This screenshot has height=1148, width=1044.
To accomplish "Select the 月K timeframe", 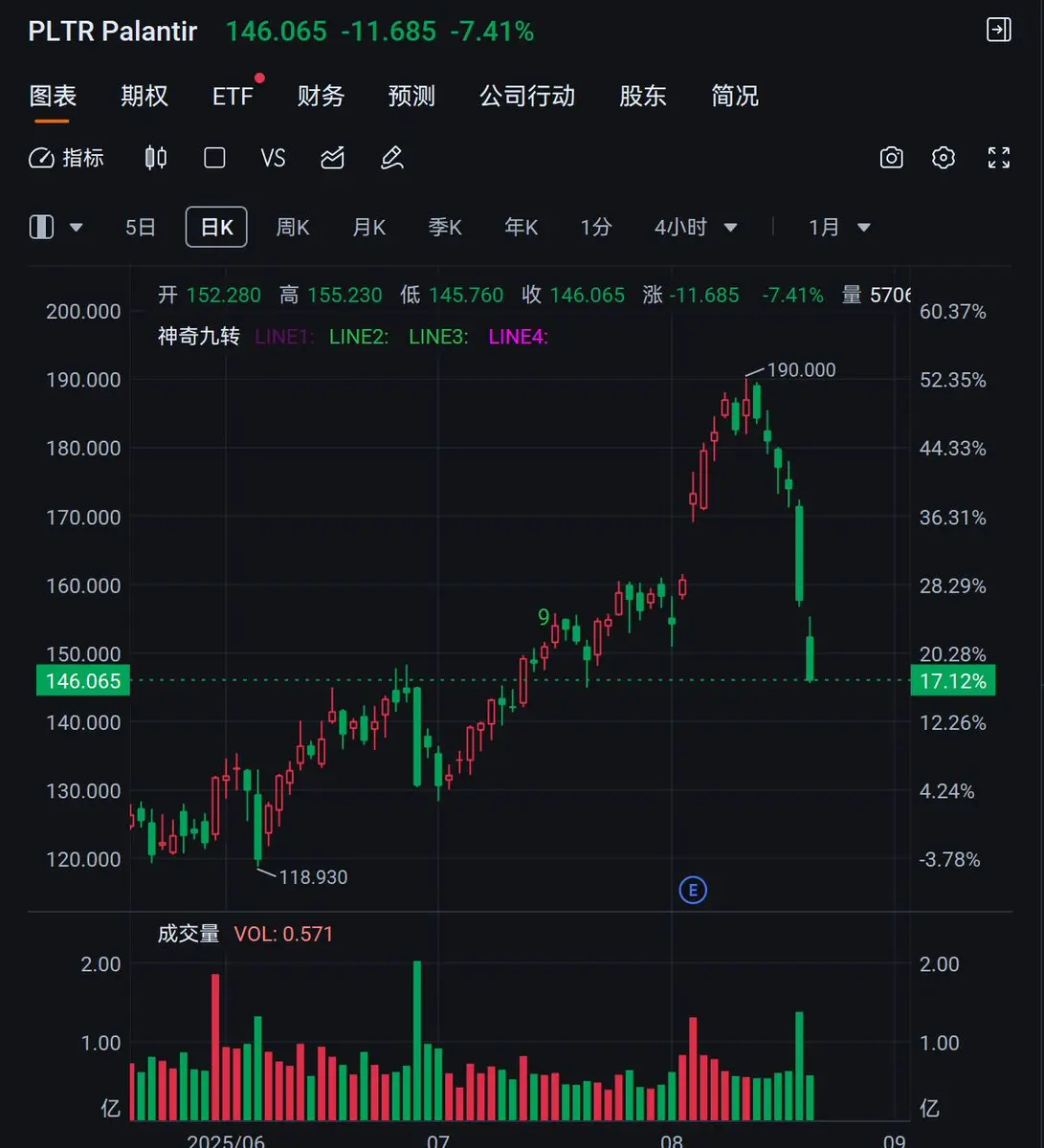I will click(x=369, y=227).
